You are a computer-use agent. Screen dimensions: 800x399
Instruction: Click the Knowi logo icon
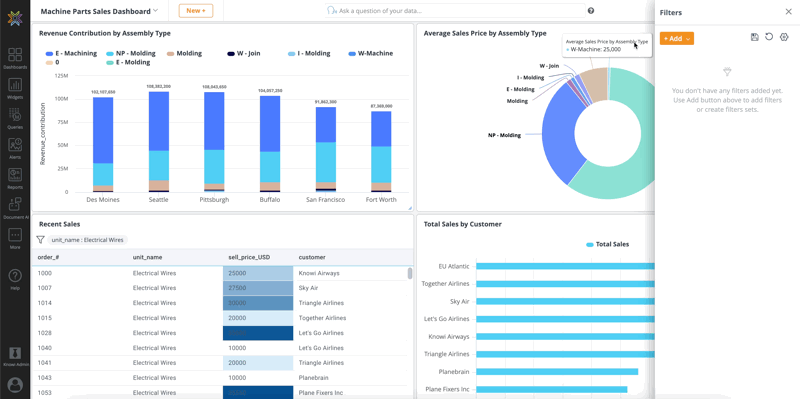pyautogui.click(x=15, y=18)
